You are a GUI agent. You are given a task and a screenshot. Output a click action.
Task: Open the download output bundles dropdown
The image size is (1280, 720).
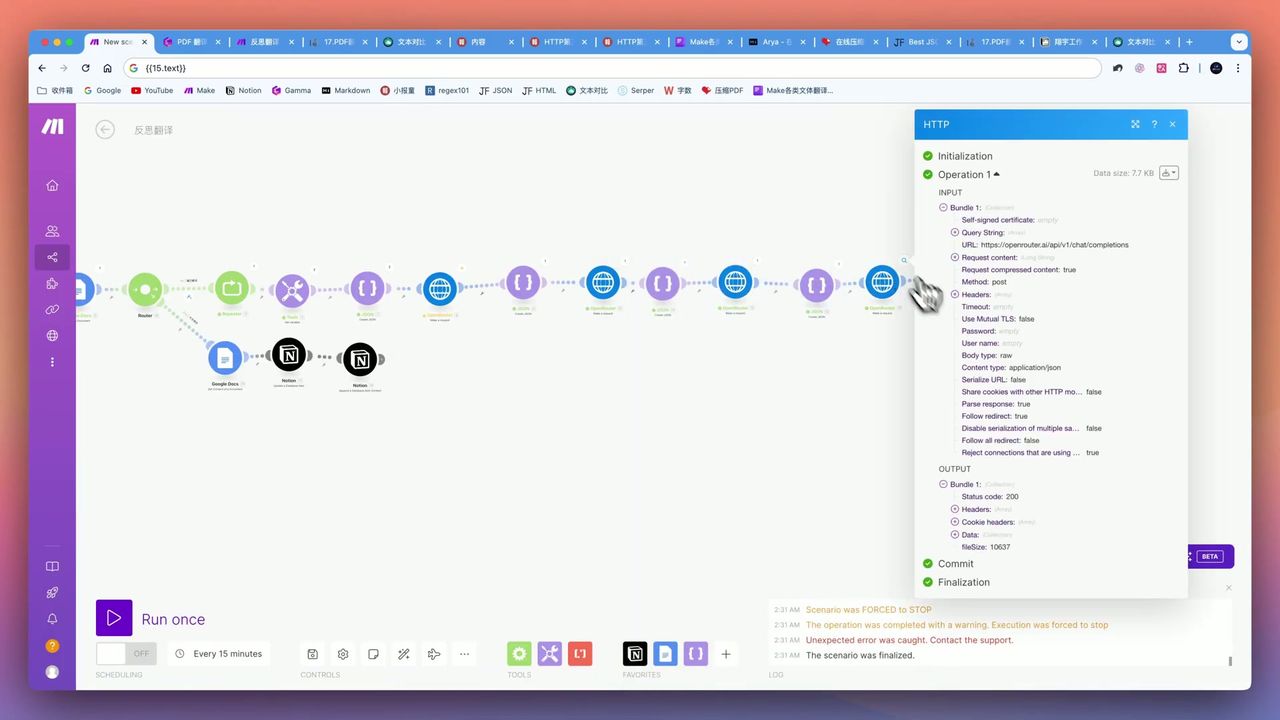click(x=1168, y=173)
